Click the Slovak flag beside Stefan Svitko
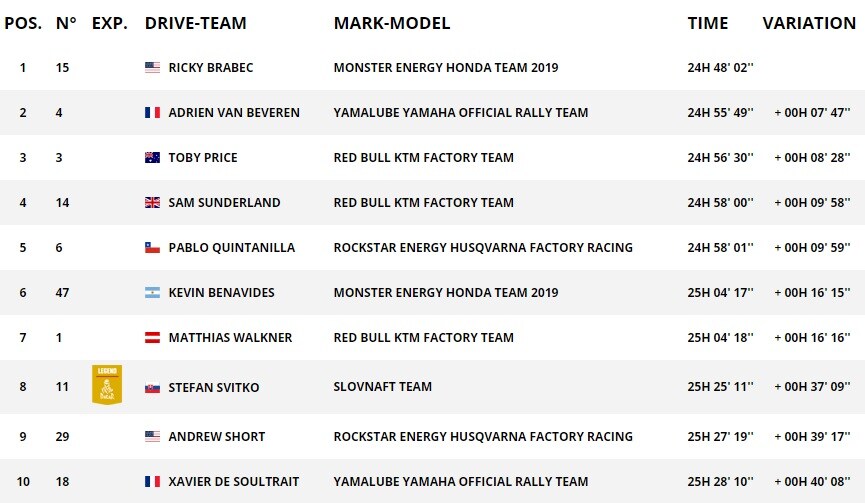Viewport: 865px width, 503px height. pyautogui.click(x=152, y=388)
